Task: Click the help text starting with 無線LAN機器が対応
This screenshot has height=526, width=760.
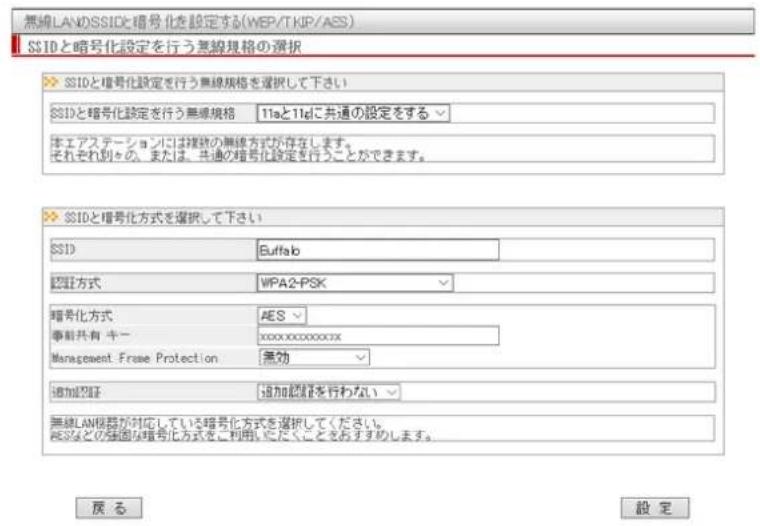Action: click(242, 429)
